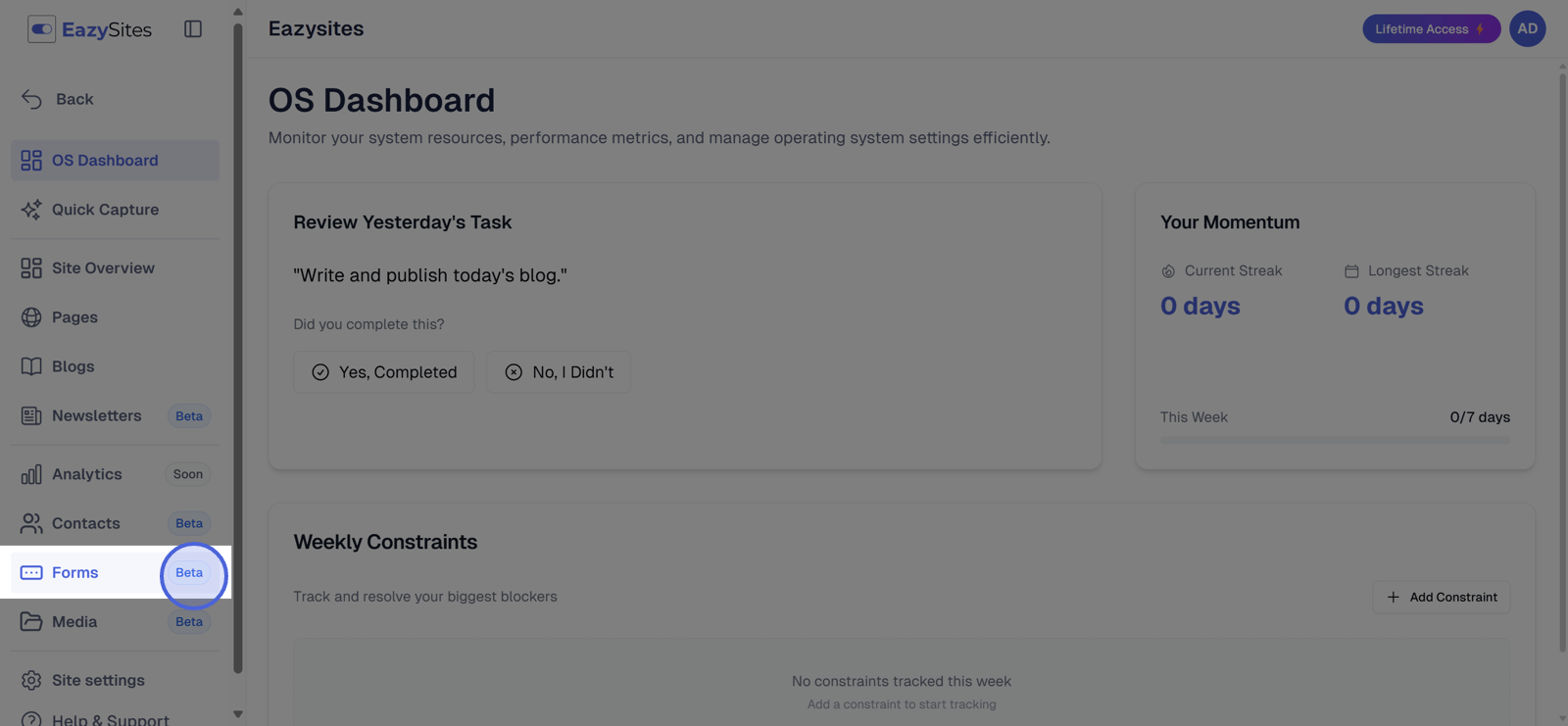Open Pages via the globe icon
1568x726 pixels.
pos(31,317)
